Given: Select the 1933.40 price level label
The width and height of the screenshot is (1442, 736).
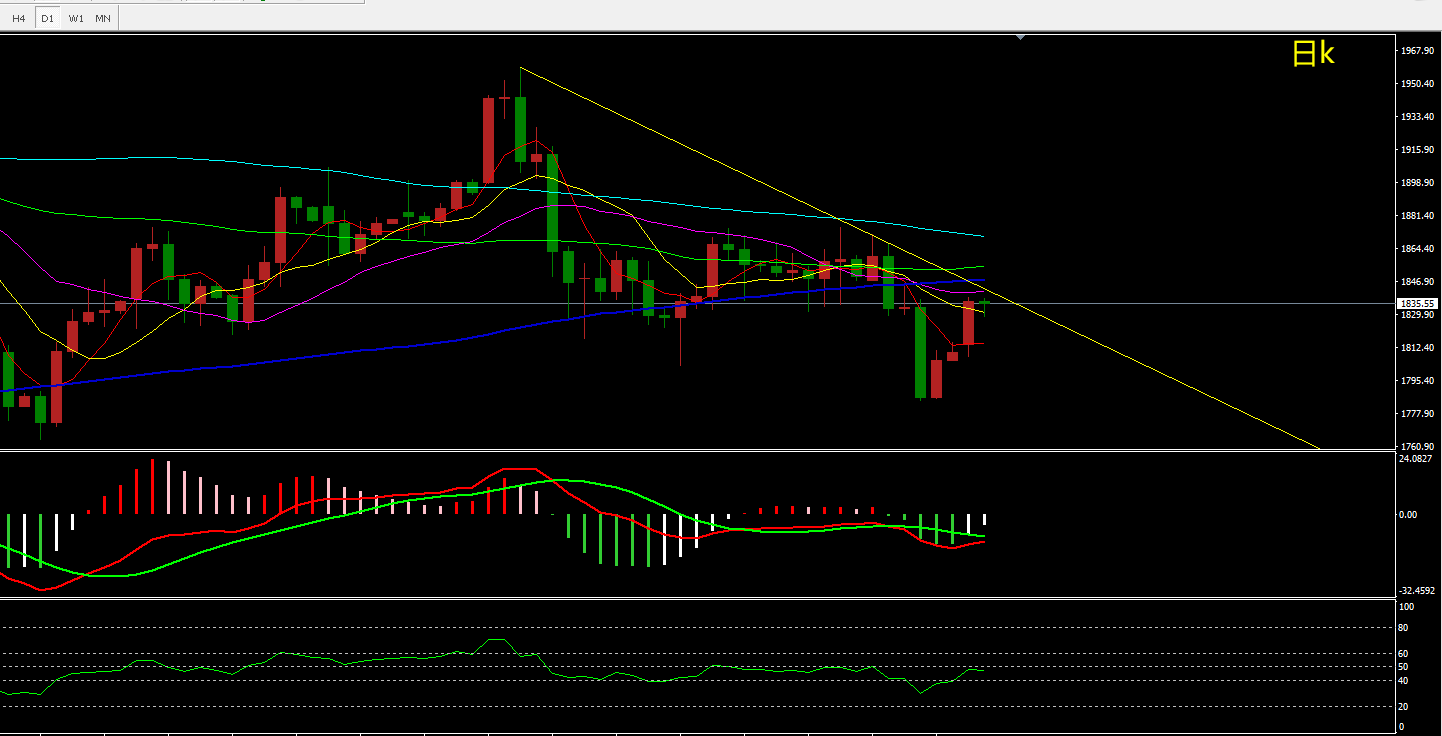Looking at the screenshot, I should (x=1419, y=117).
